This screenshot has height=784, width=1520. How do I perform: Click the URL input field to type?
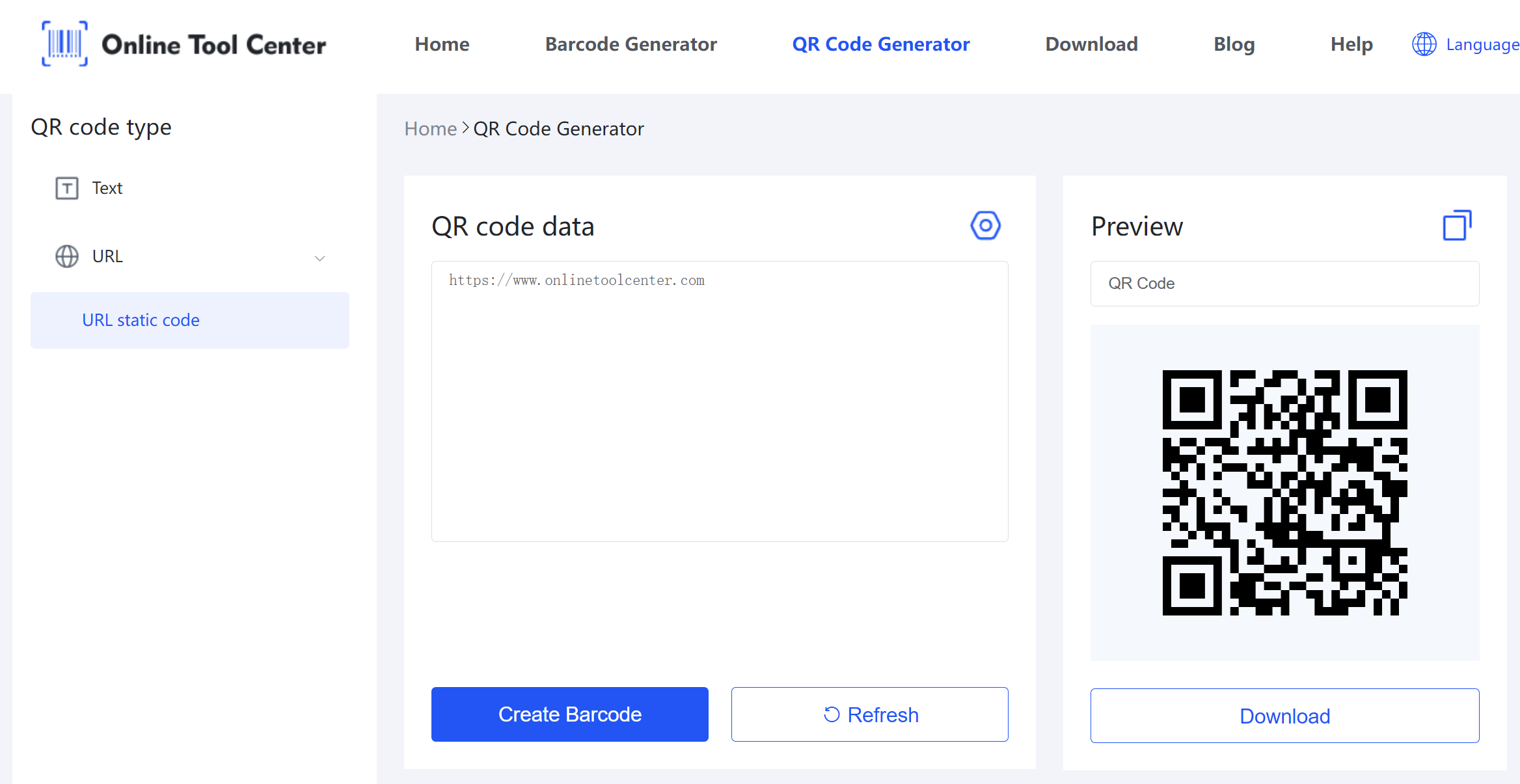tap(719, 401)
